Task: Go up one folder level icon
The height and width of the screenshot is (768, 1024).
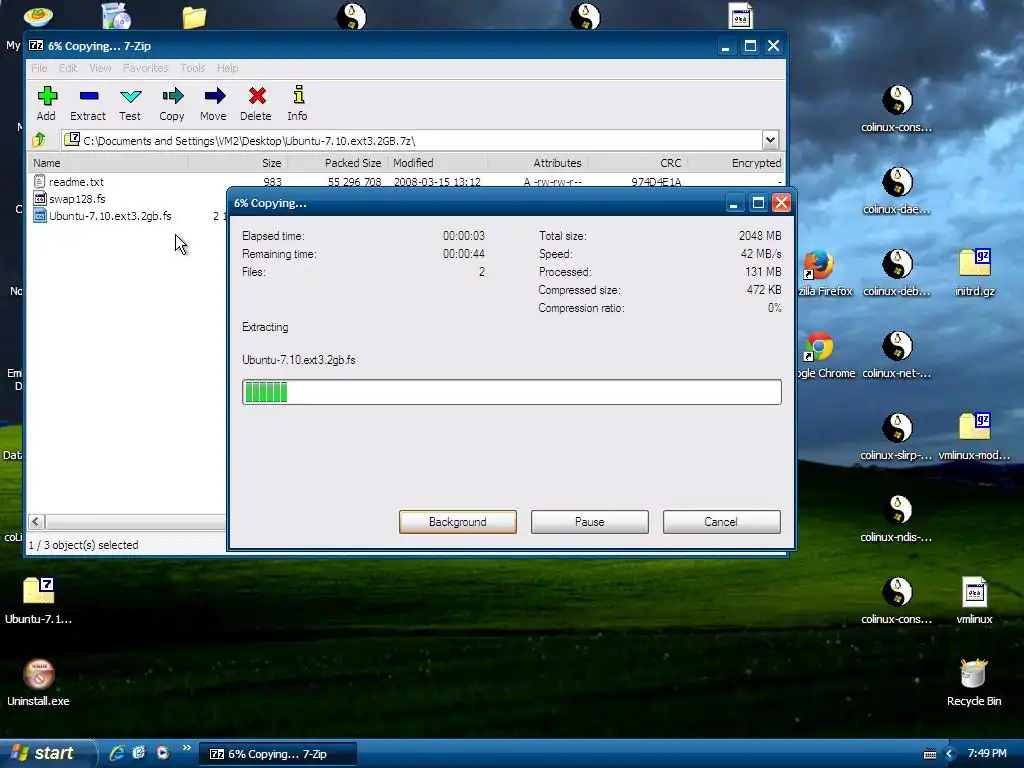Action: point(39,140)
